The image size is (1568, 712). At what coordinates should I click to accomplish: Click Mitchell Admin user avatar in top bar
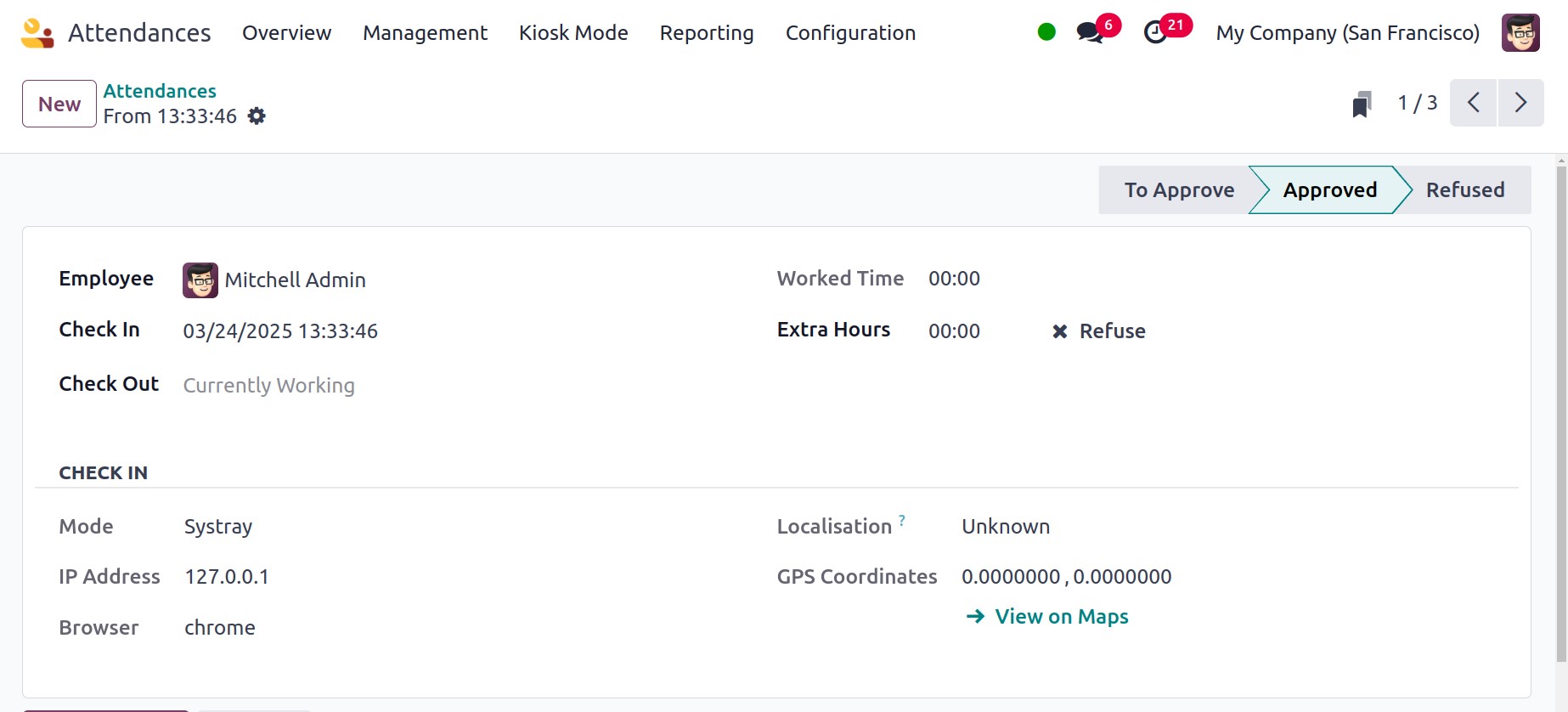tap(1520, 33)
